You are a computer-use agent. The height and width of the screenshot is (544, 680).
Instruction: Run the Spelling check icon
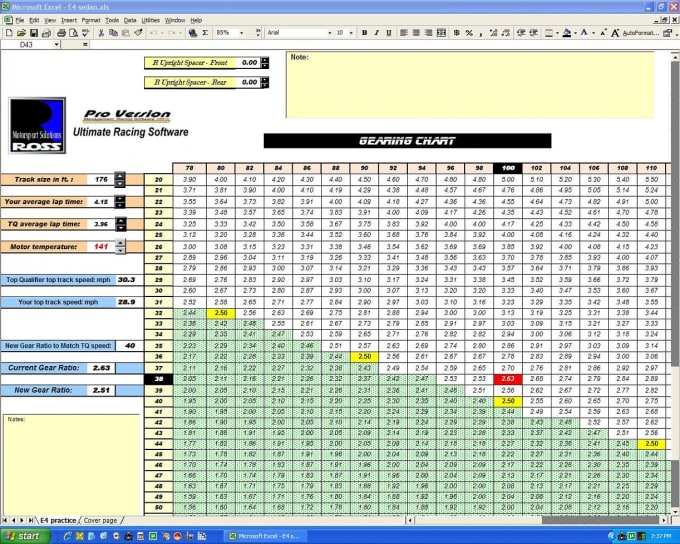[x=86, y=33]
